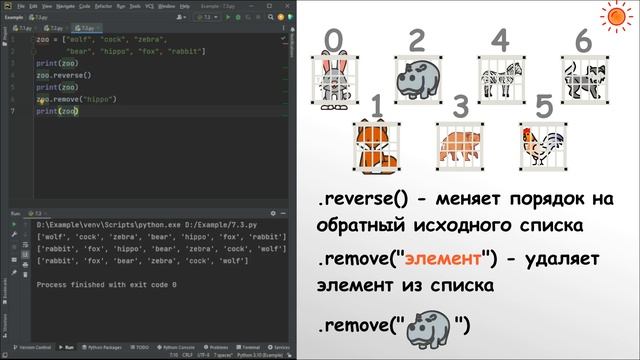Open the Code menu
640x360 pixels.
pos(84,6)
